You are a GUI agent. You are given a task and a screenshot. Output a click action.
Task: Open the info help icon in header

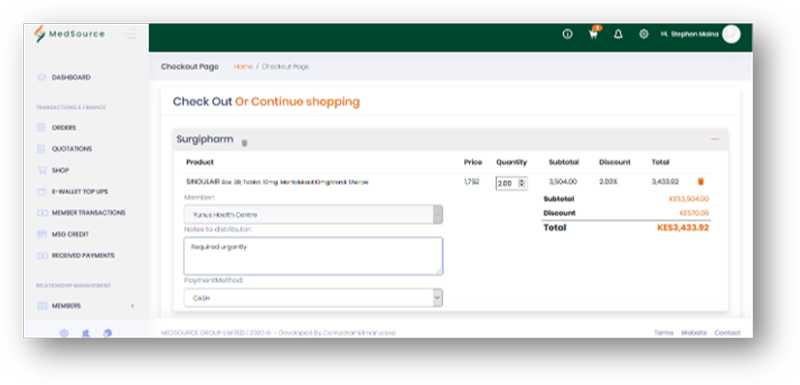tap(567, 34)
